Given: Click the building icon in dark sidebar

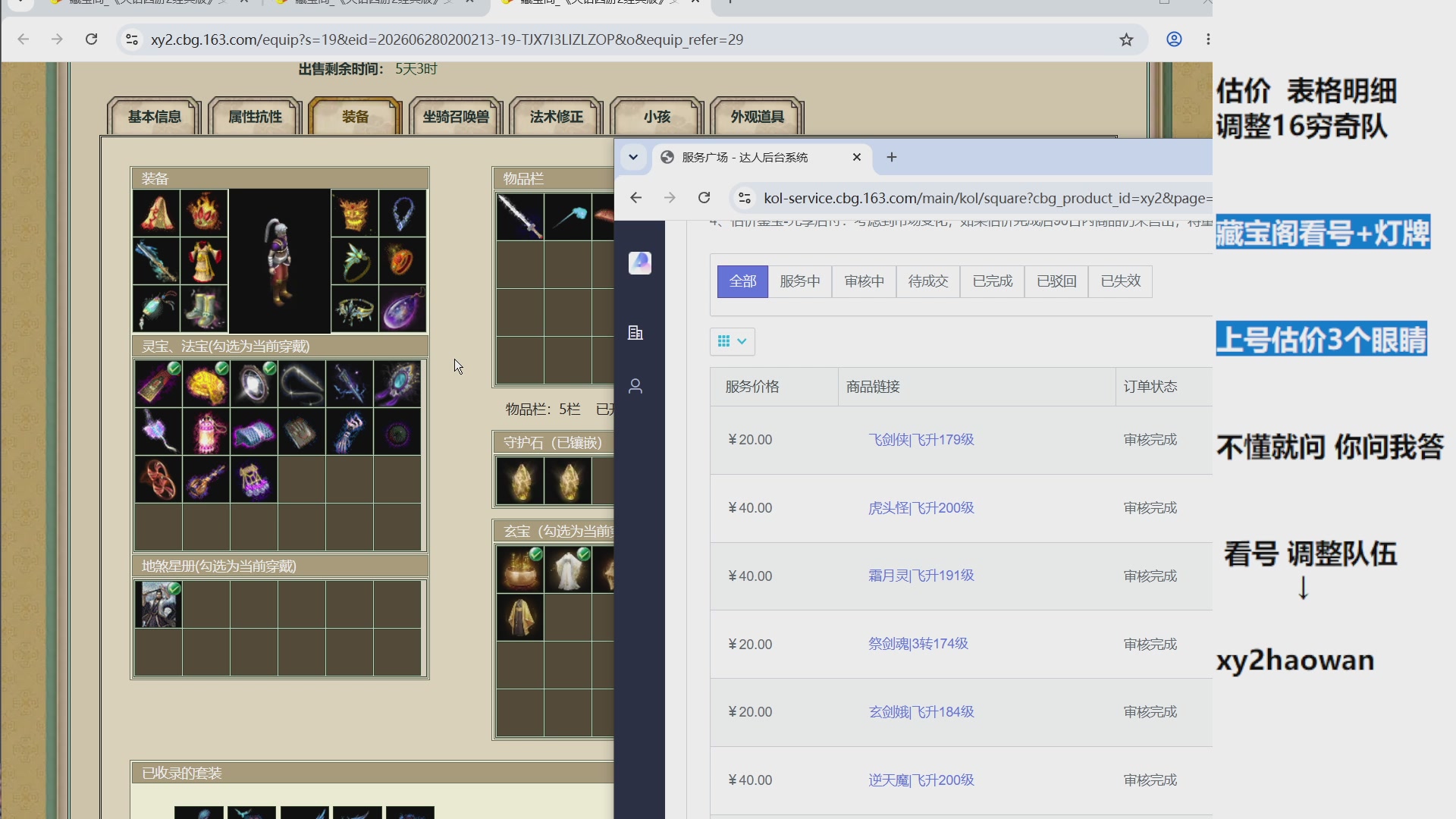Looking at the screenshot, I should tap(635, 333).
